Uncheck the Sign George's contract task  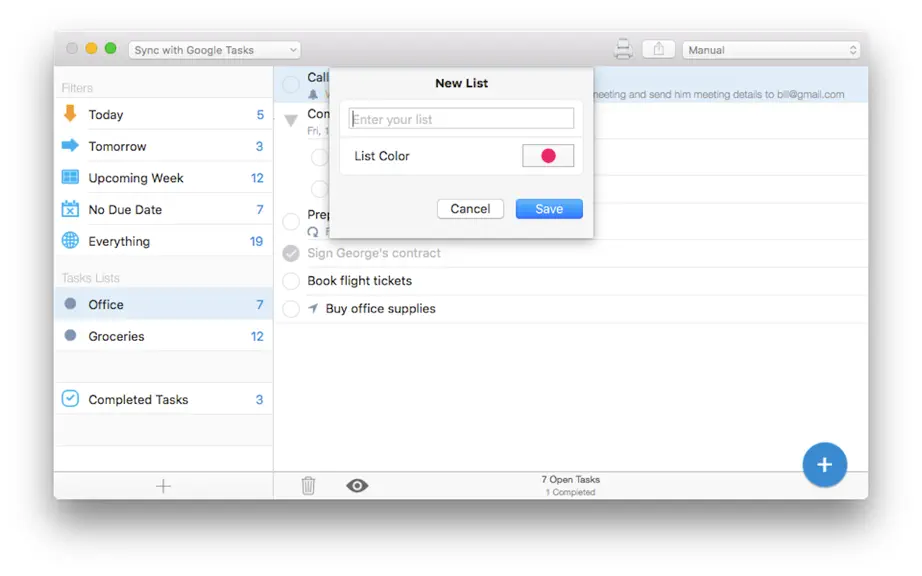(290, 253)
